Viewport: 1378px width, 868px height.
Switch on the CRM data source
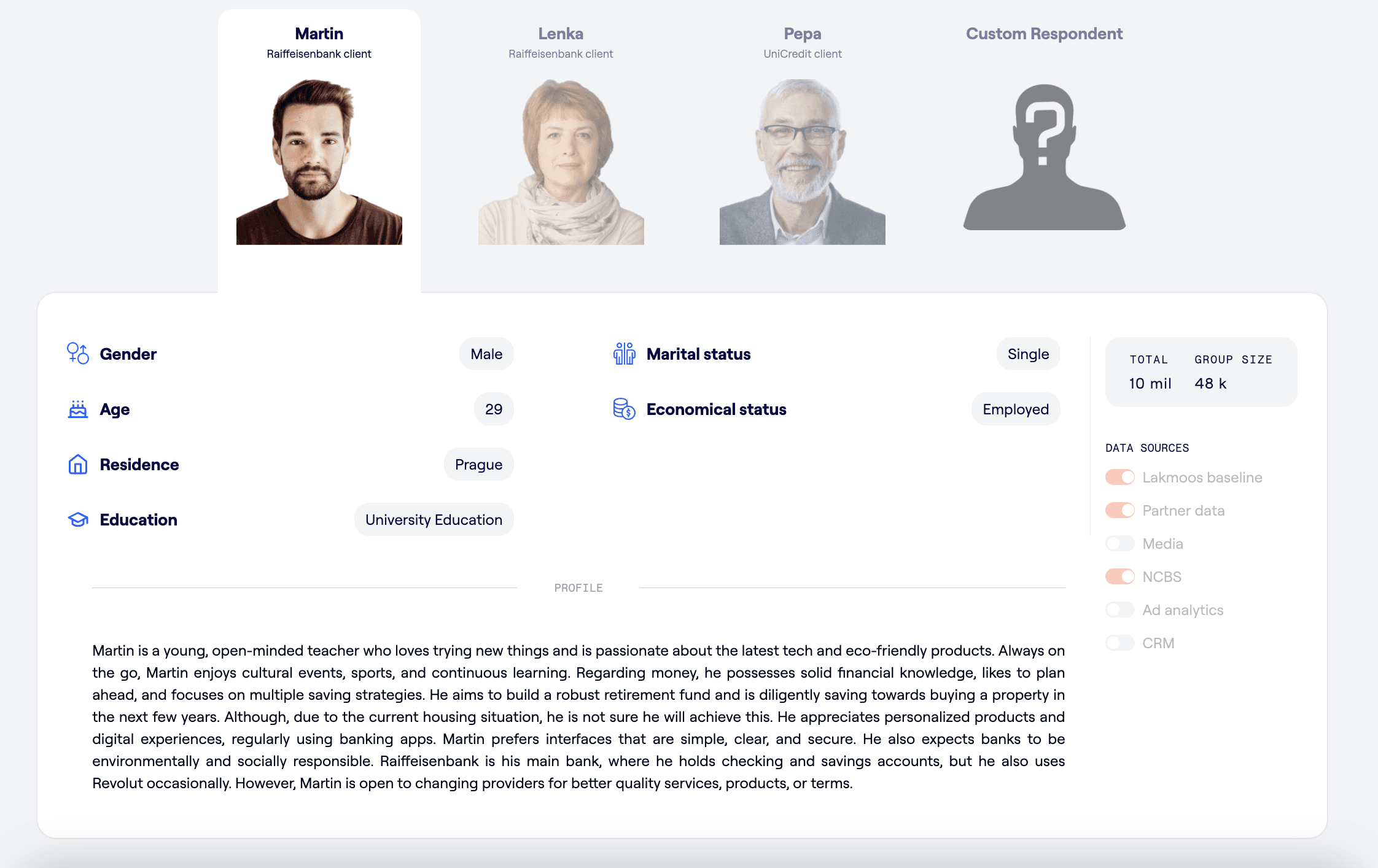(1119, 643)
